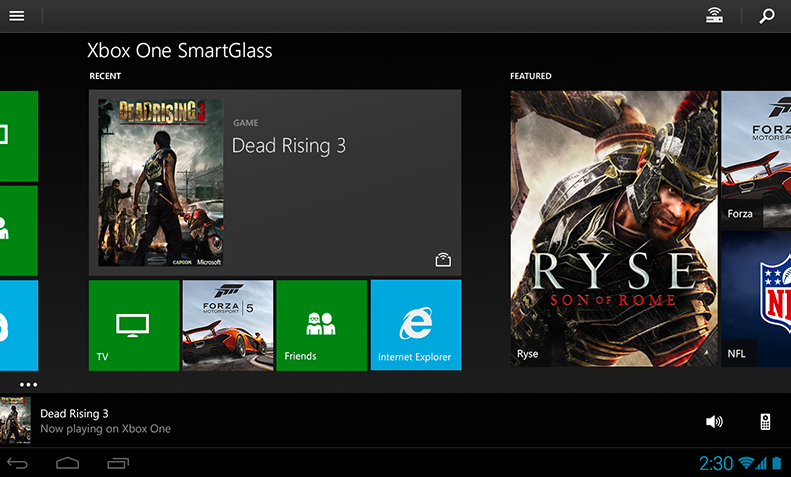Open the hamburger navigation menu

(x=17, y=16)
